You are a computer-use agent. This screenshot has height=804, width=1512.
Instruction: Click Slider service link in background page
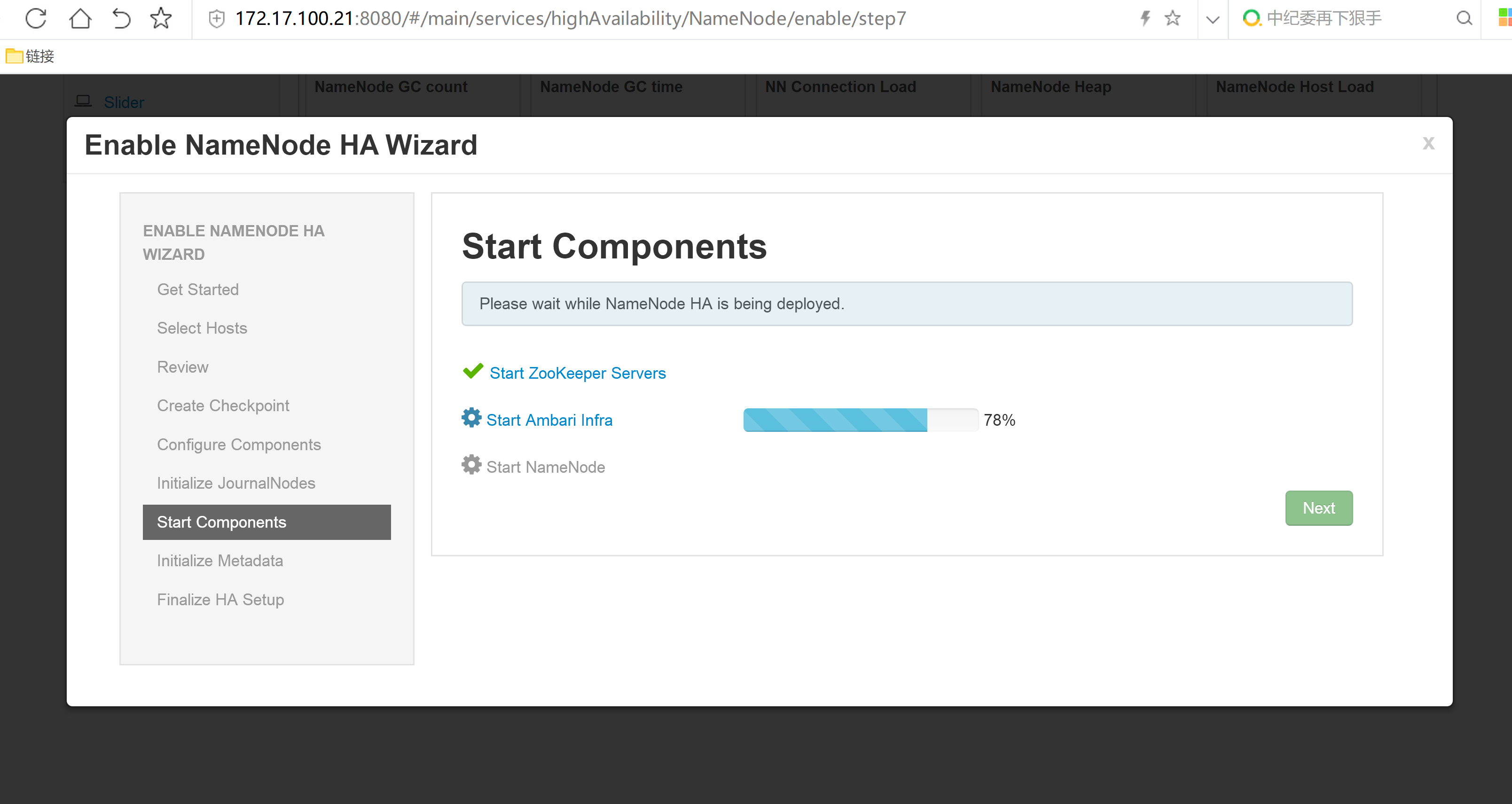point(124,103)
